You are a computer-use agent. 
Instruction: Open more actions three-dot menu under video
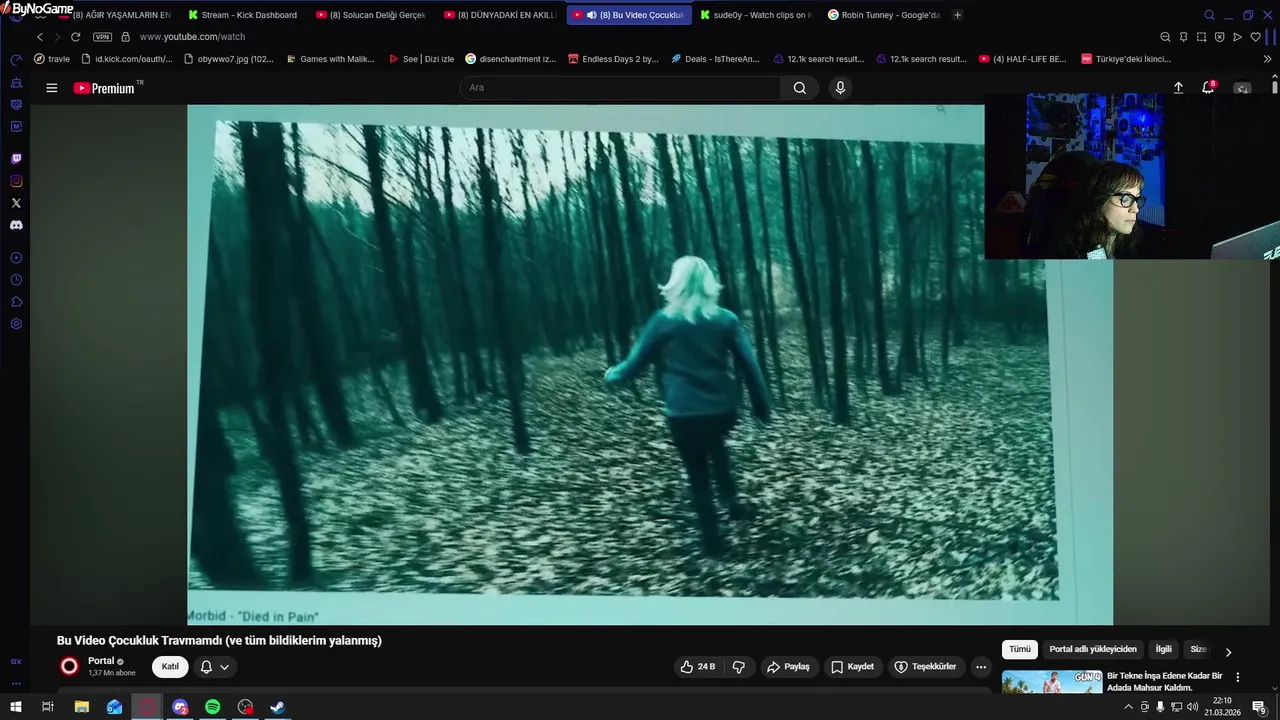(x=981, y=667)
